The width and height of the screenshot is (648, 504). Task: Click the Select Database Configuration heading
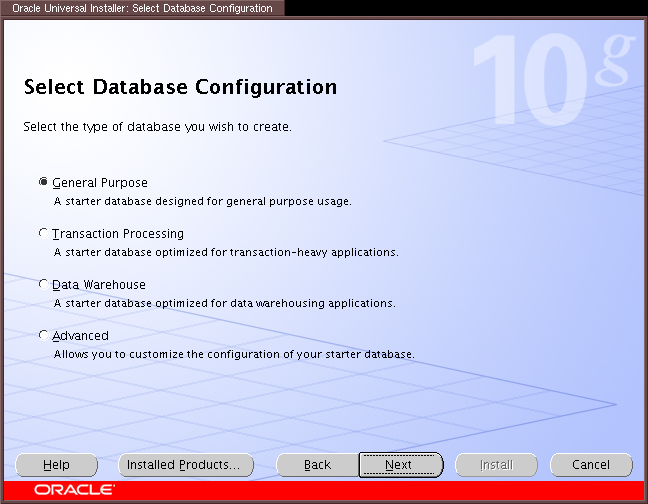coord(180,87)
